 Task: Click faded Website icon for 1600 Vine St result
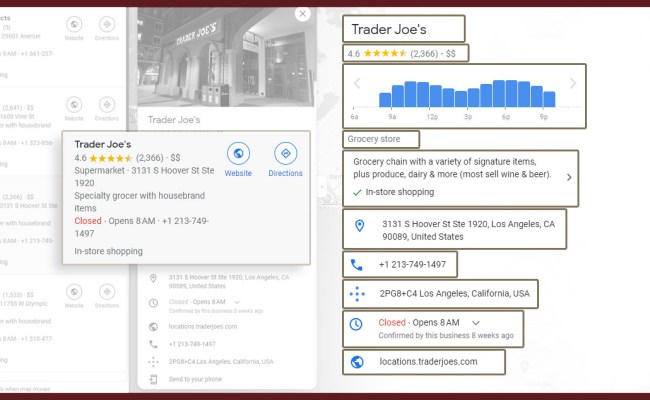pos(74,105)
